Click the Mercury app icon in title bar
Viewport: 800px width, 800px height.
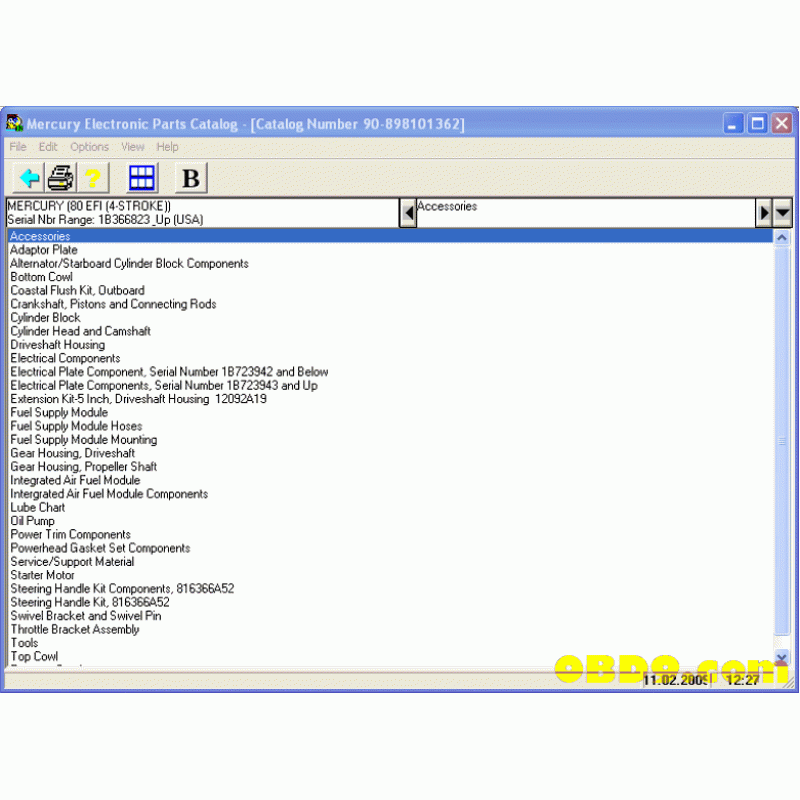point(14,123)
